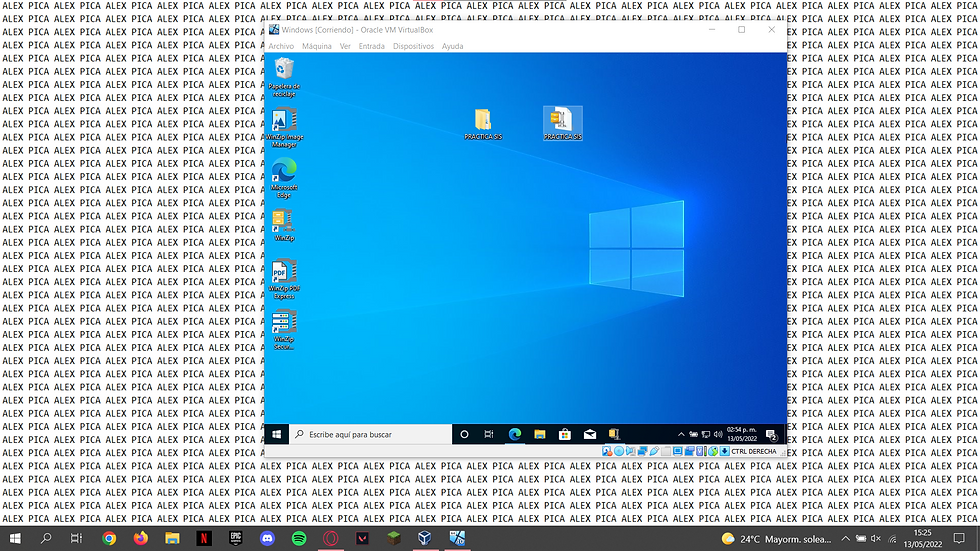Click the CTRL DERECHA host key label
The width and height of the screenshot is (980, 551).
coord(754,451)
